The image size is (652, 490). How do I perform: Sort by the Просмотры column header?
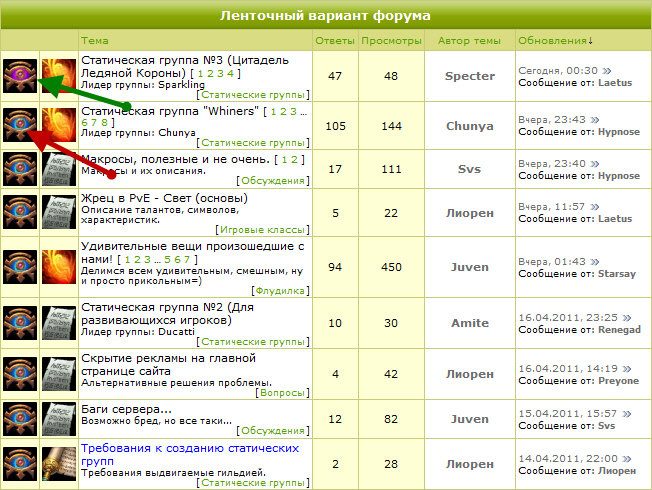click(x=391, y=41)
